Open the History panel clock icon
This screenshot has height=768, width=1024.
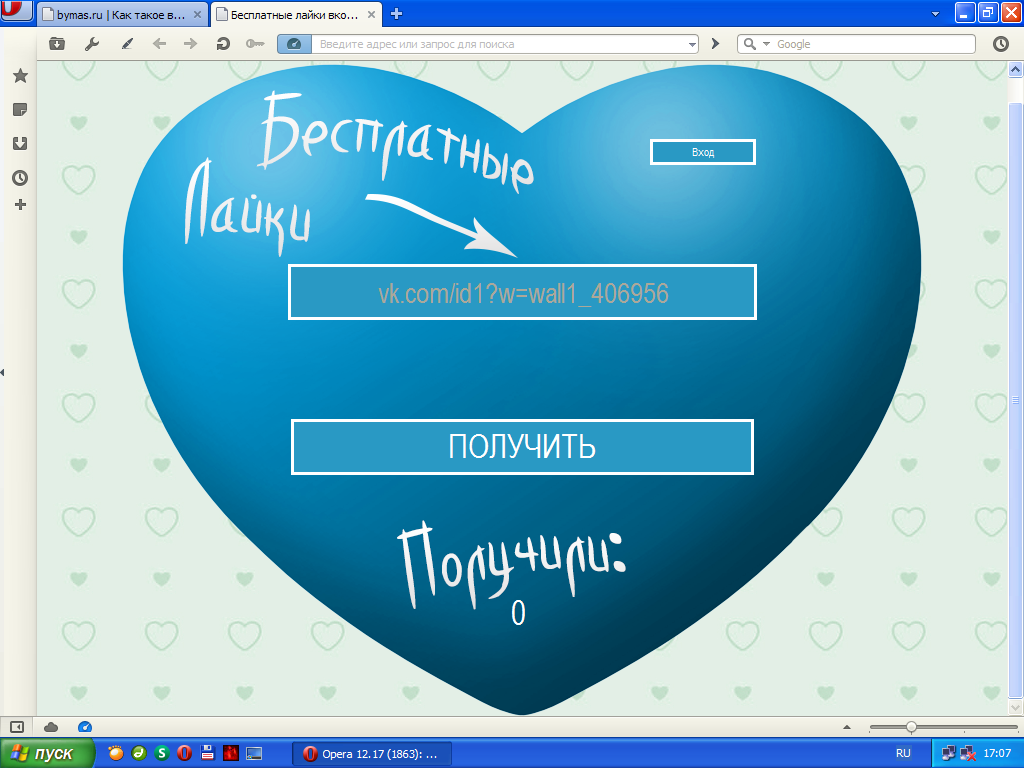19,178
